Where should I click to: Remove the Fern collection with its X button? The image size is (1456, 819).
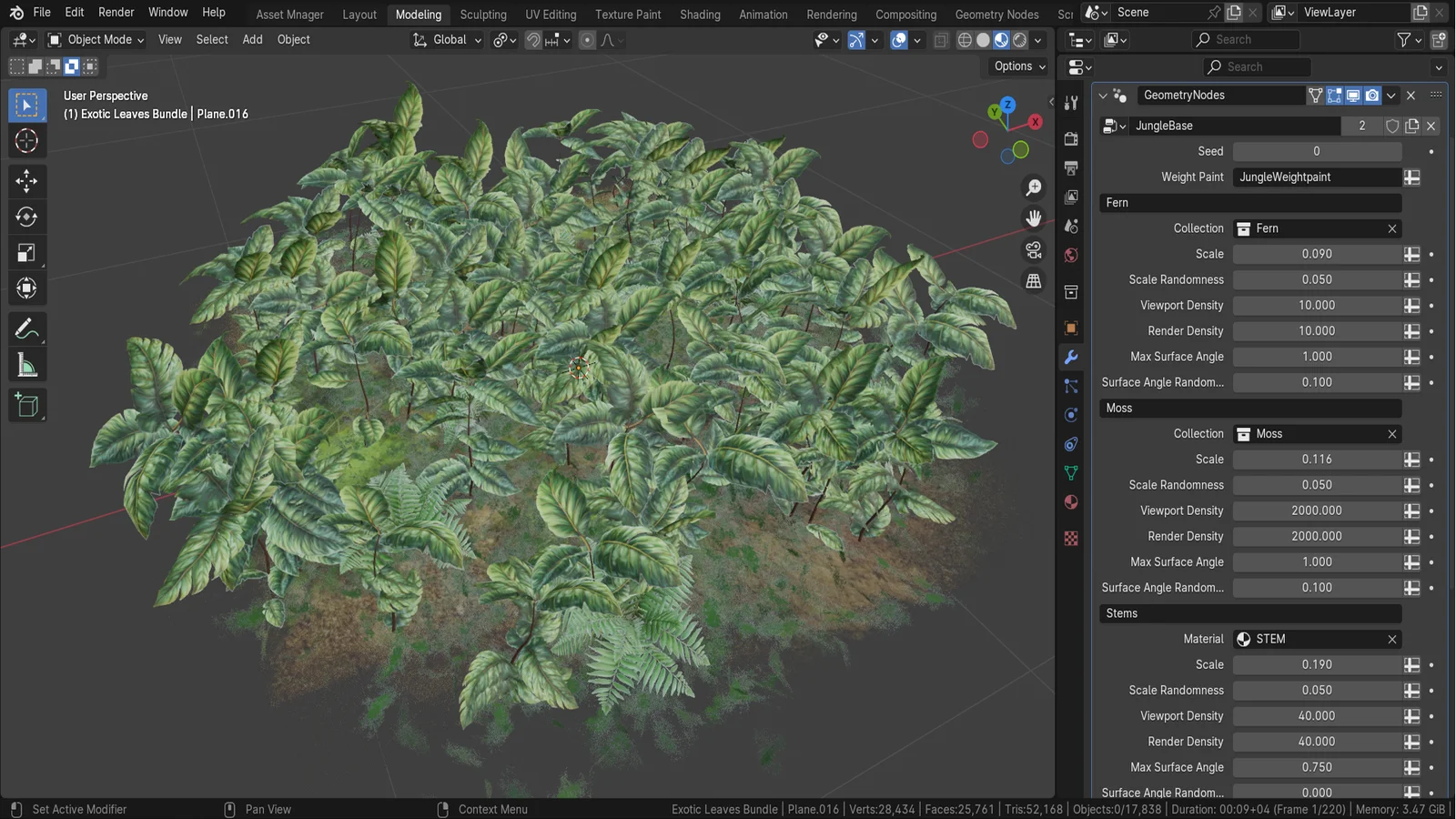coord(1392,228)
